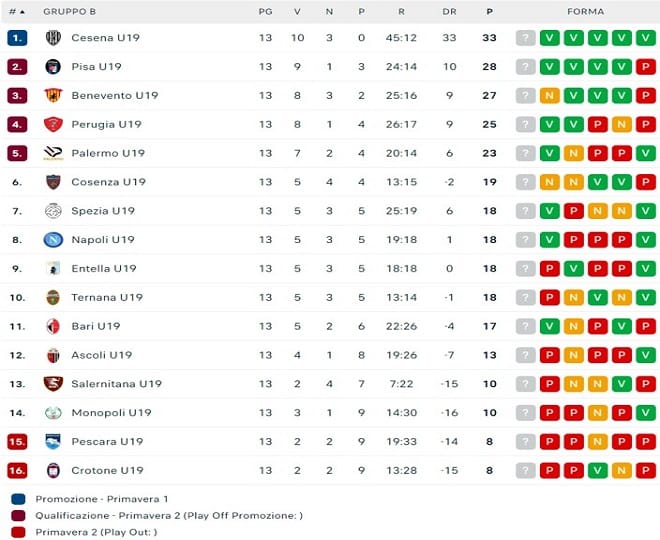This screenshot has width=660, height=540.
Task: Sort standings by DR column header
Action: [449, 11]
